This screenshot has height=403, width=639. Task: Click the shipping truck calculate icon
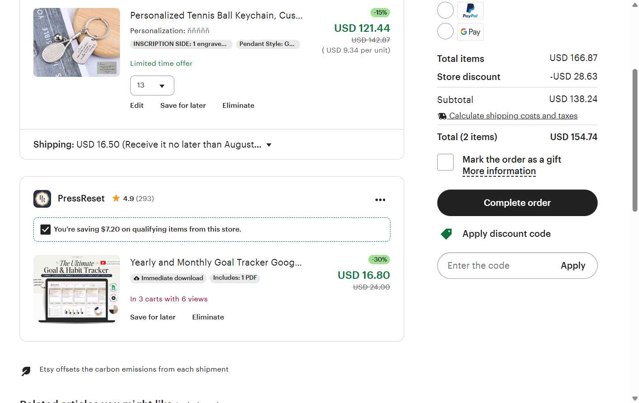click(x=442, y=116)
